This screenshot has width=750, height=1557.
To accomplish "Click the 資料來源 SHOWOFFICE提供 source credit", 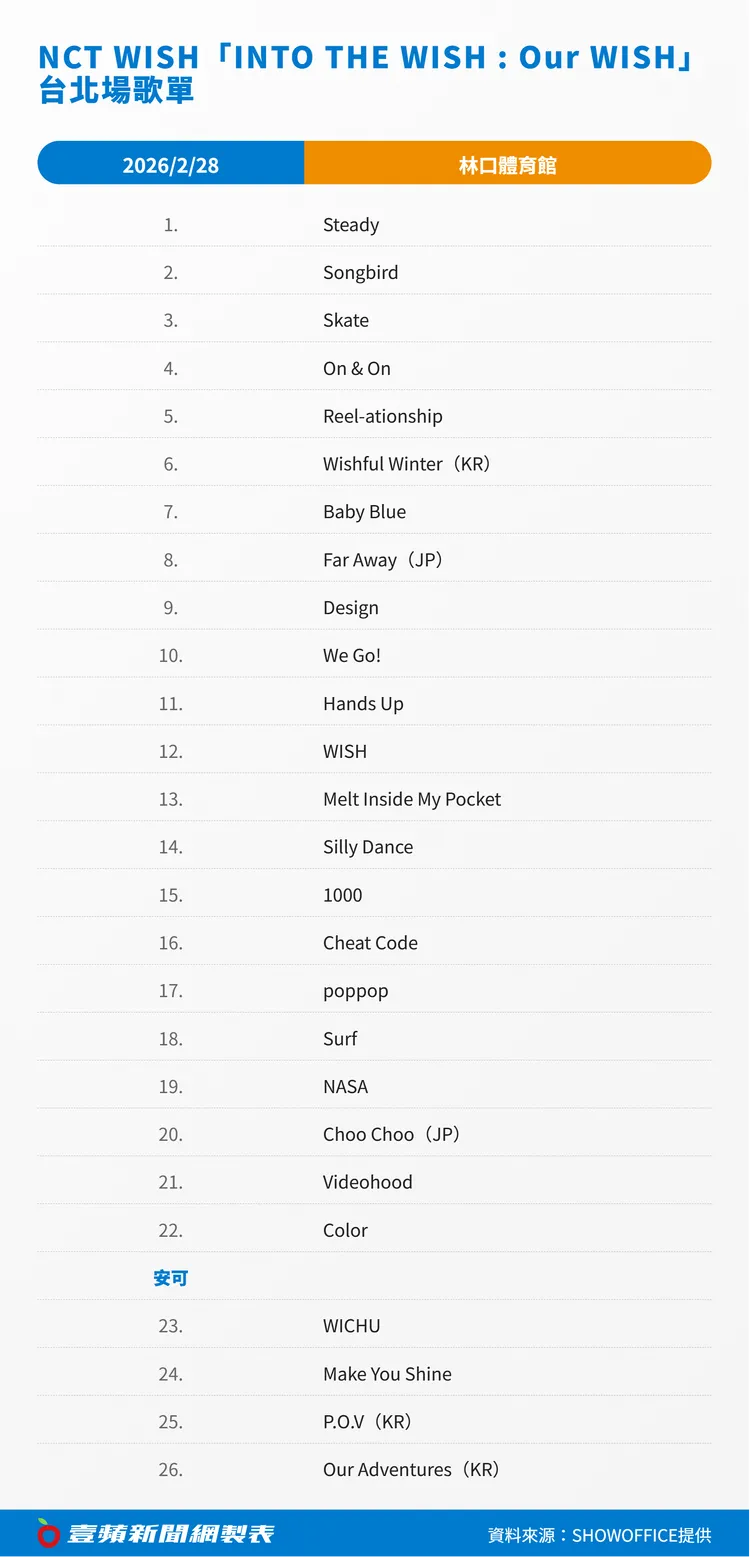I will 599,1535.
